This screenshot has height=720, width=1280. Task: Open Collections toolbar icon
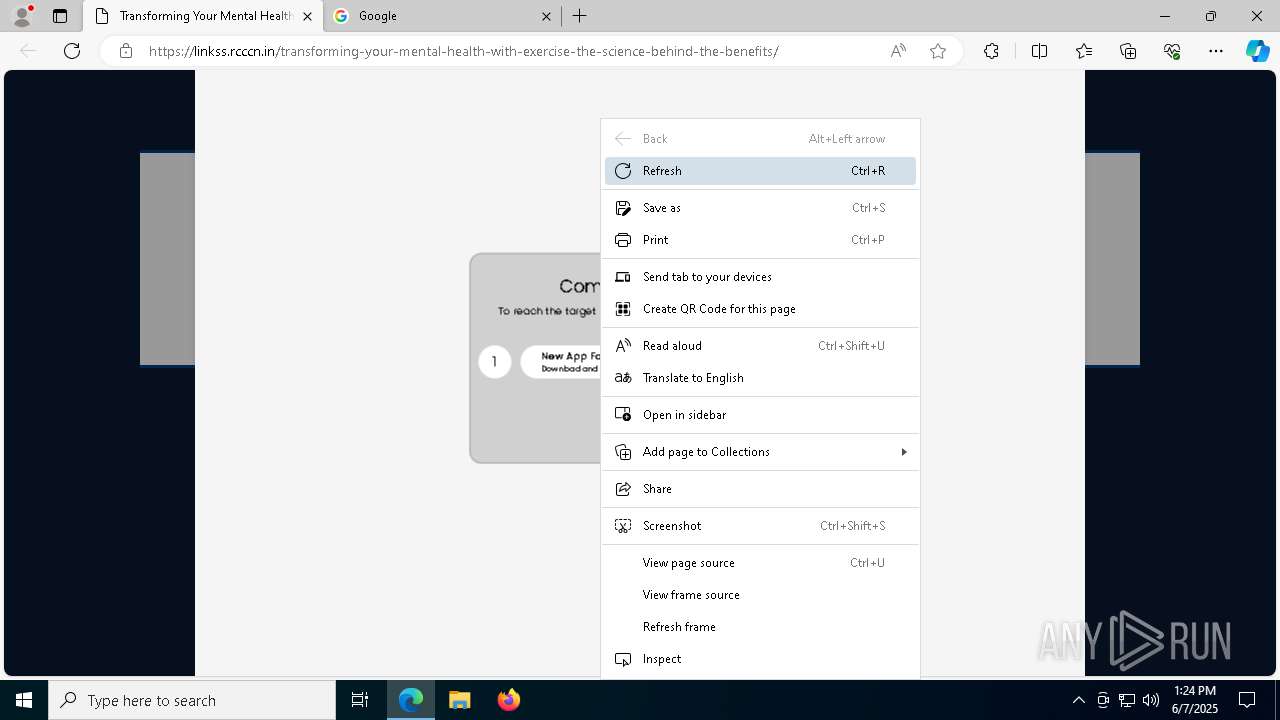click(x=1128, y=51)
